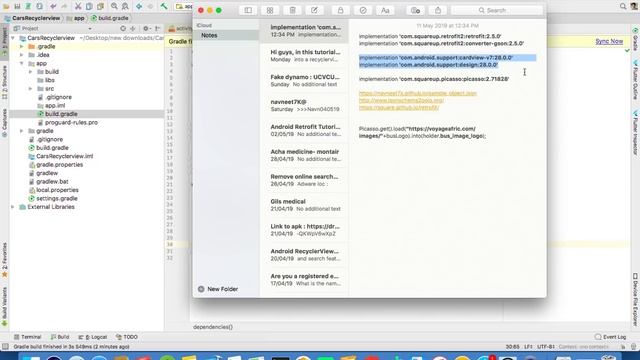Select gradle.properties in the project tree
The width and height of the screenshot is (640, 360).
coord(59,165)
